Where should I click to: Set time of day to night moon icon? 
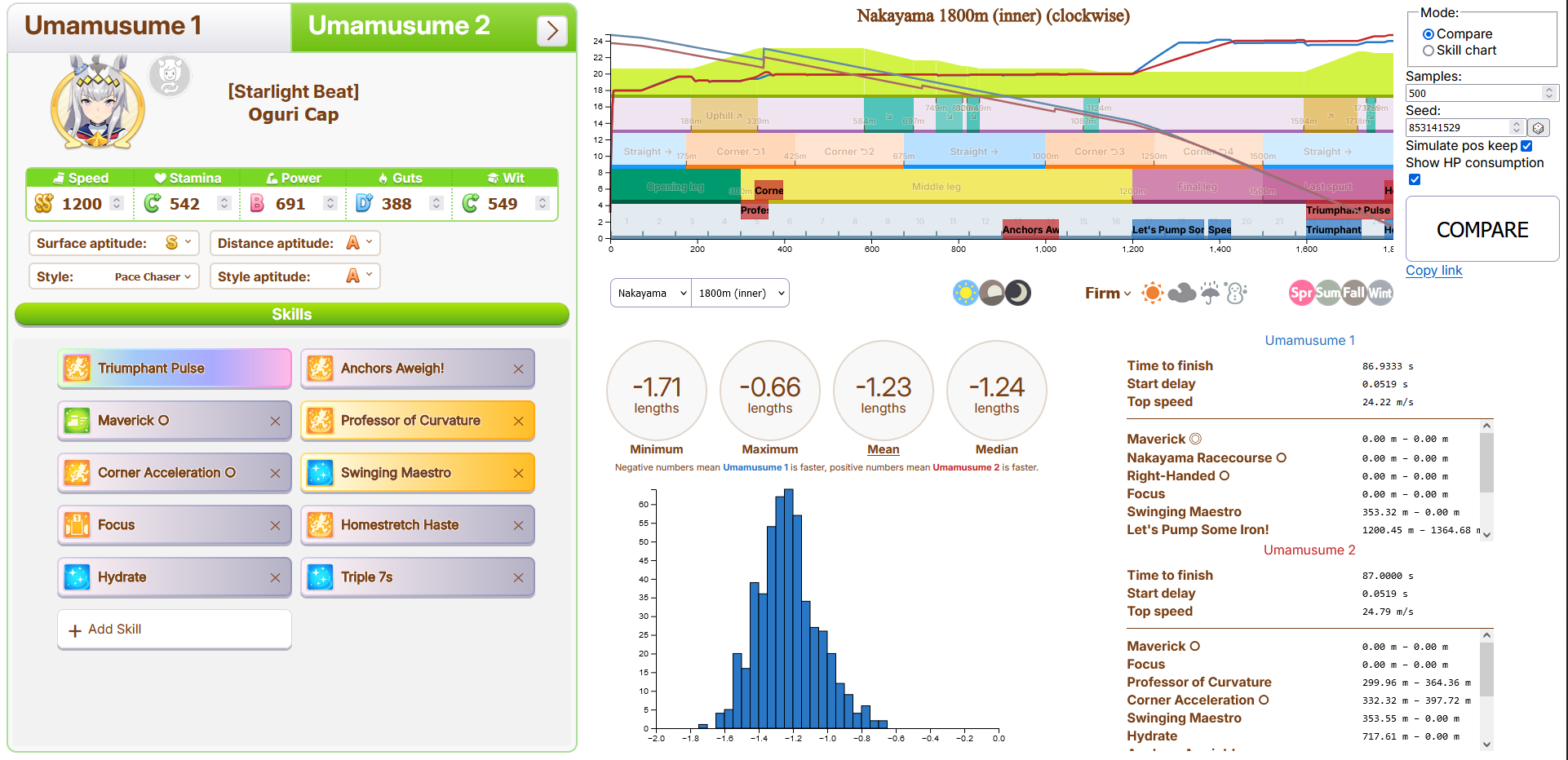point(1018,293)
